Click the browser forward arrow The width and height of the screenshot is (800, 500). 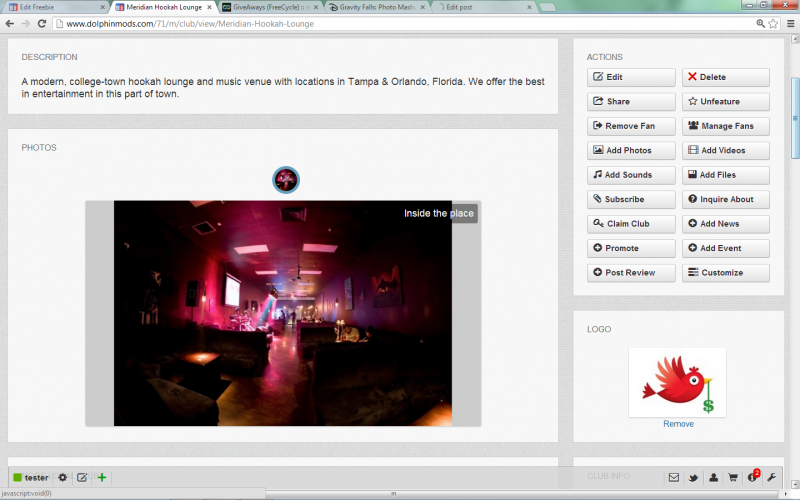tap(26, 23)
